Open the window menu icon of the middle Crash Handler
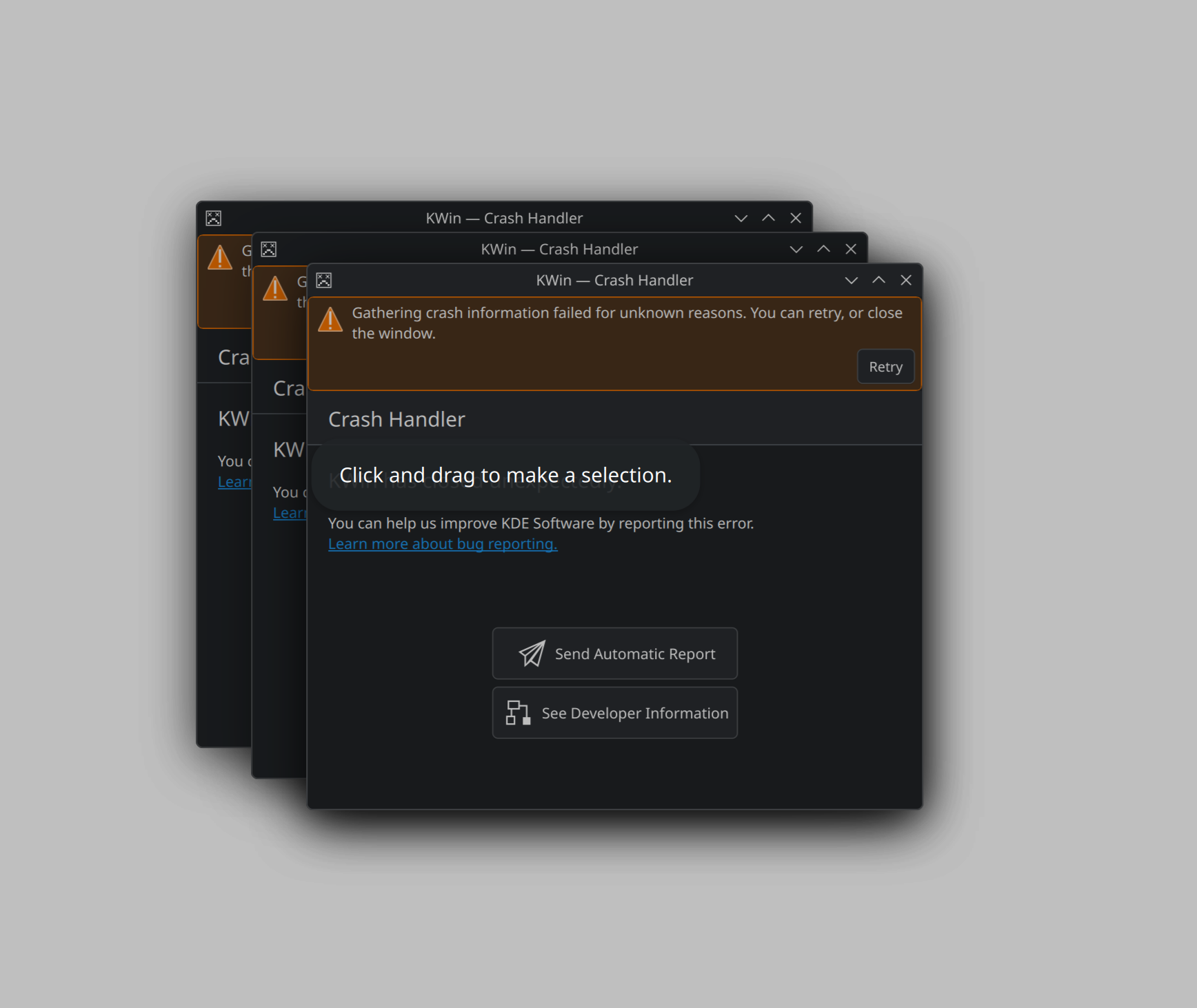The image size is (1197, 1008). [269, 250]
